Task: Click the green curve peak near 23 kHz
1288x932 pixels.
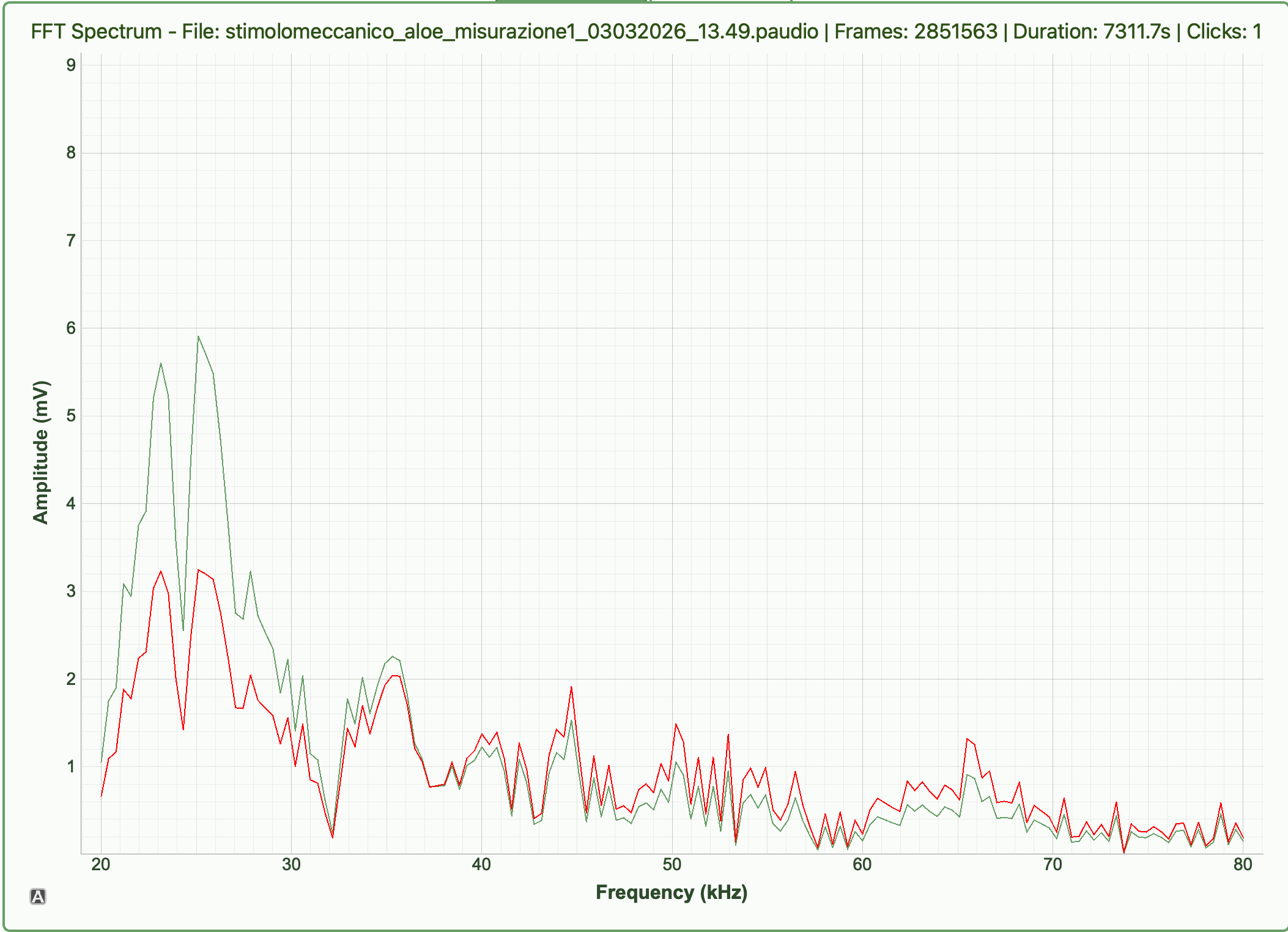Action: (161, 363)
